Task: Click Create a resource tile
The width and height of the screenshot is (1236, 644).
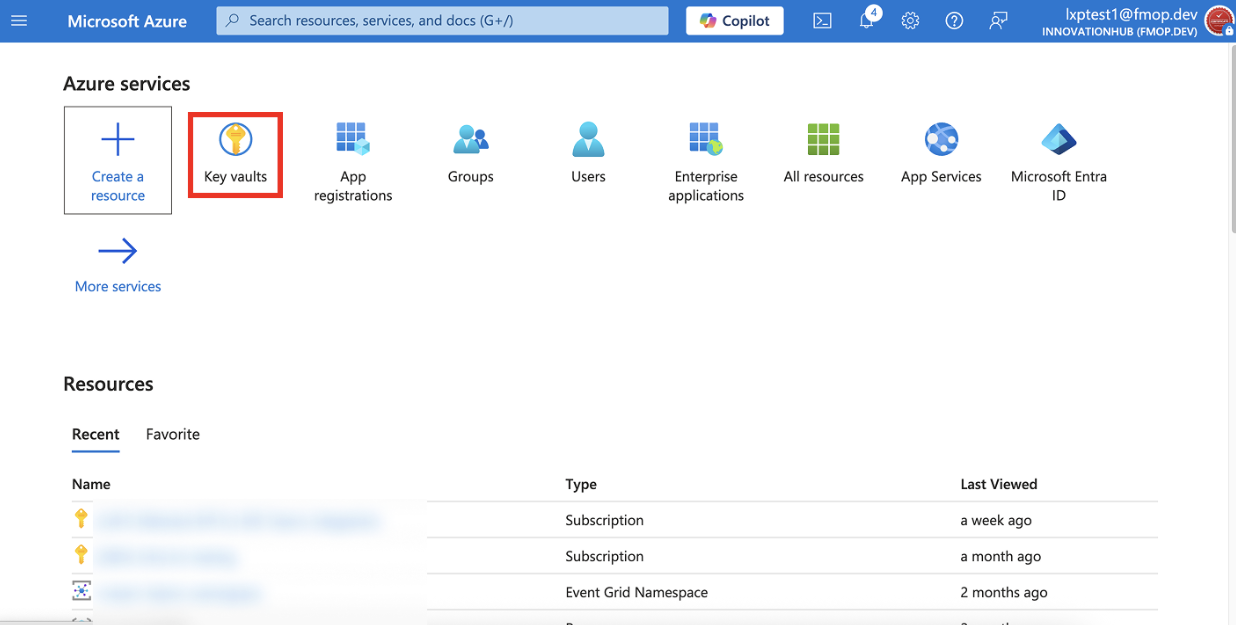Action: point(118,160)
